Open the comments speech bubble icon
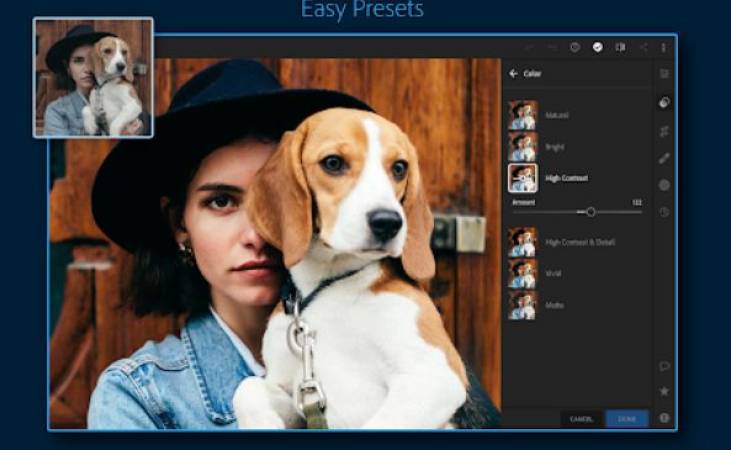Viewport: 731px width, 450px height. [x=664, y=367]
